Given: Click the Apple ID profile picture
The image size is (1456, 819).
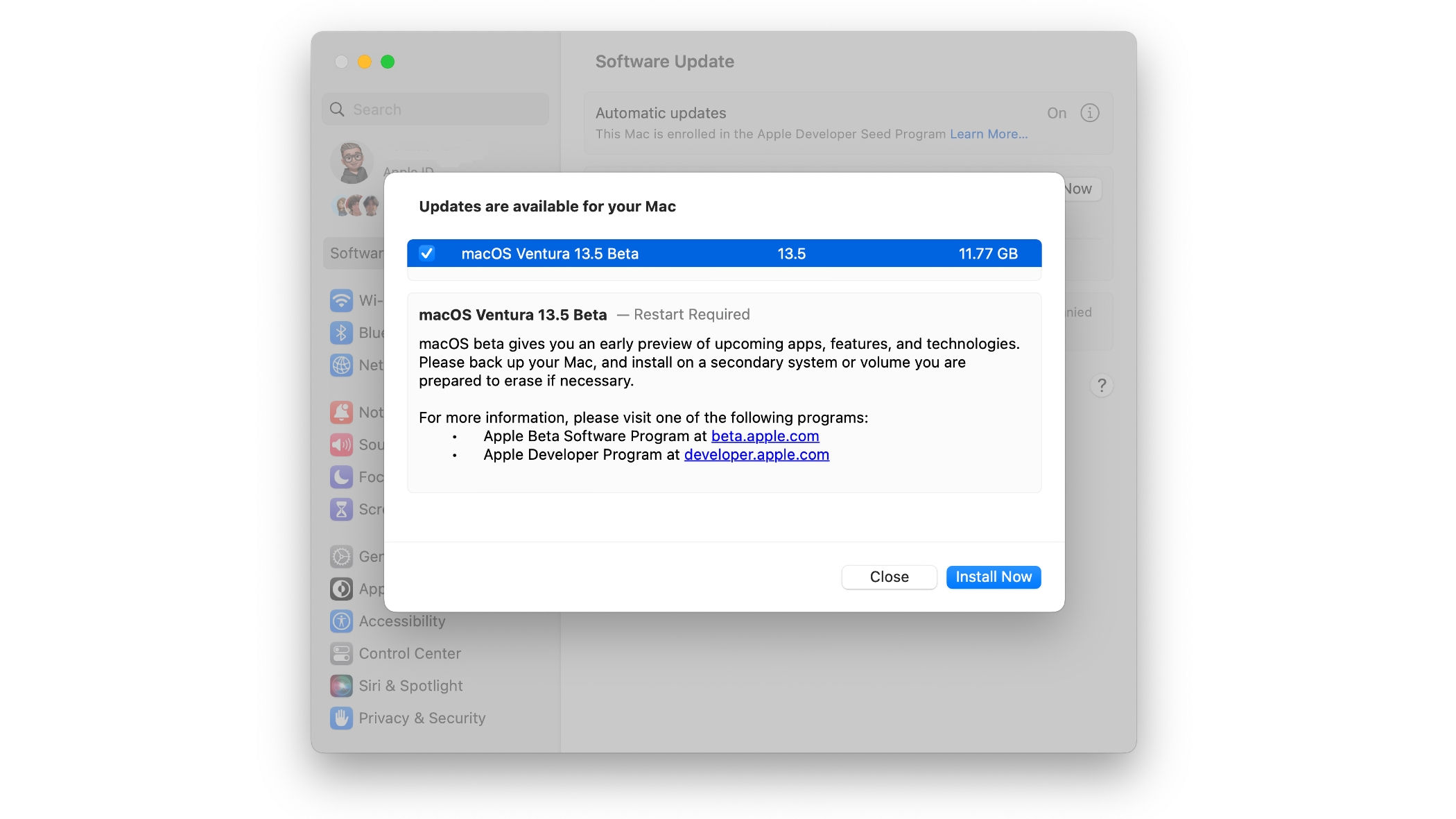Looking at the screenshot, I should coord(354,162).
